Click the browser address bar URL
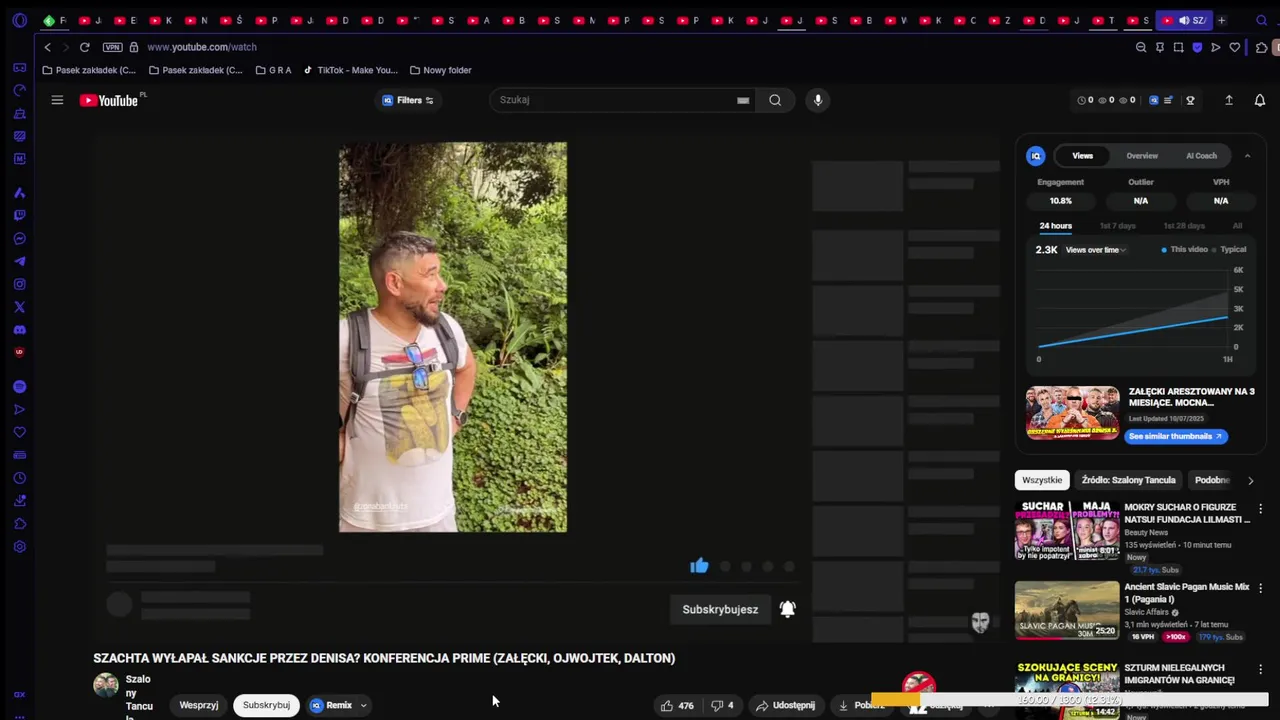The height and width of the screenshot is (720, 1280). [202, 47]
